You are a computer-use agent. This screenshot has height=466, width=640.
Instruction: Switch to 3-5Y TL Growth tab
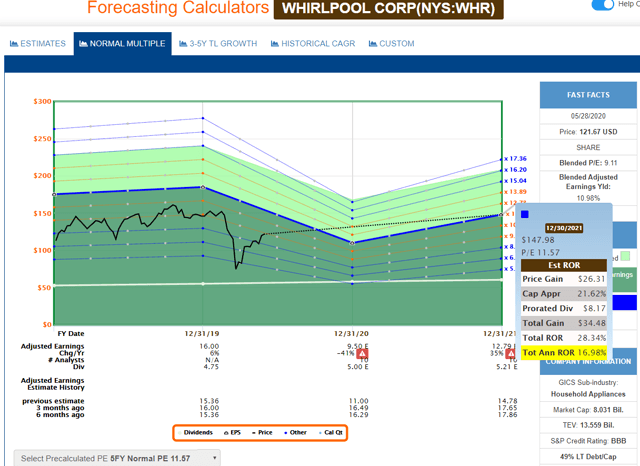(218, 44)
